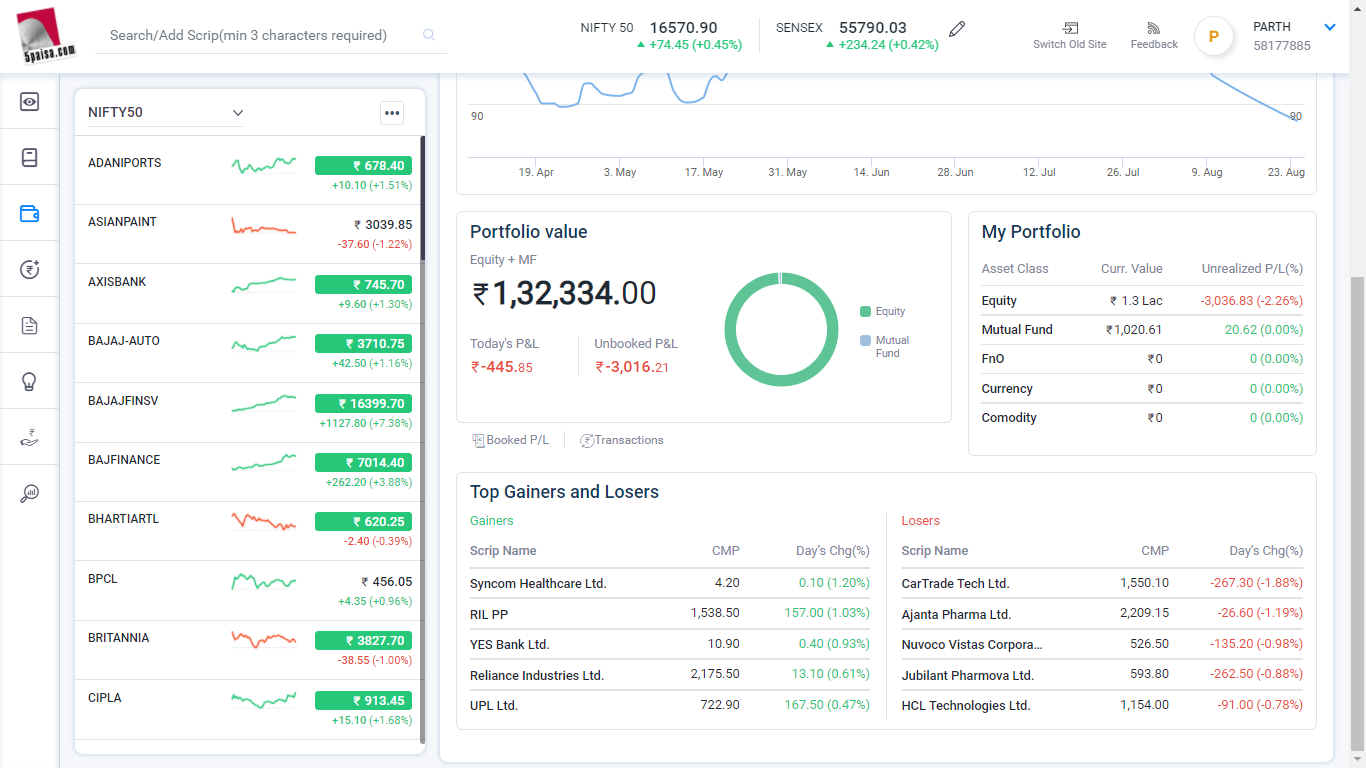Screen dimensions: 1366x768
Task: Expand the PARTH account dropdown arrow
Action: [x=1330, y=27]
